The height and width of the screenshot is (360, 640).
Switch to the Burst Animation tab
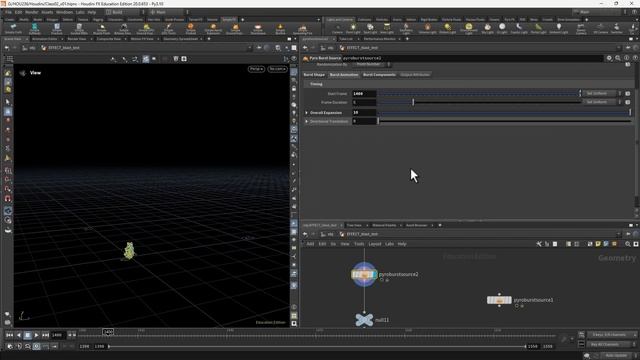coord(344,75)
